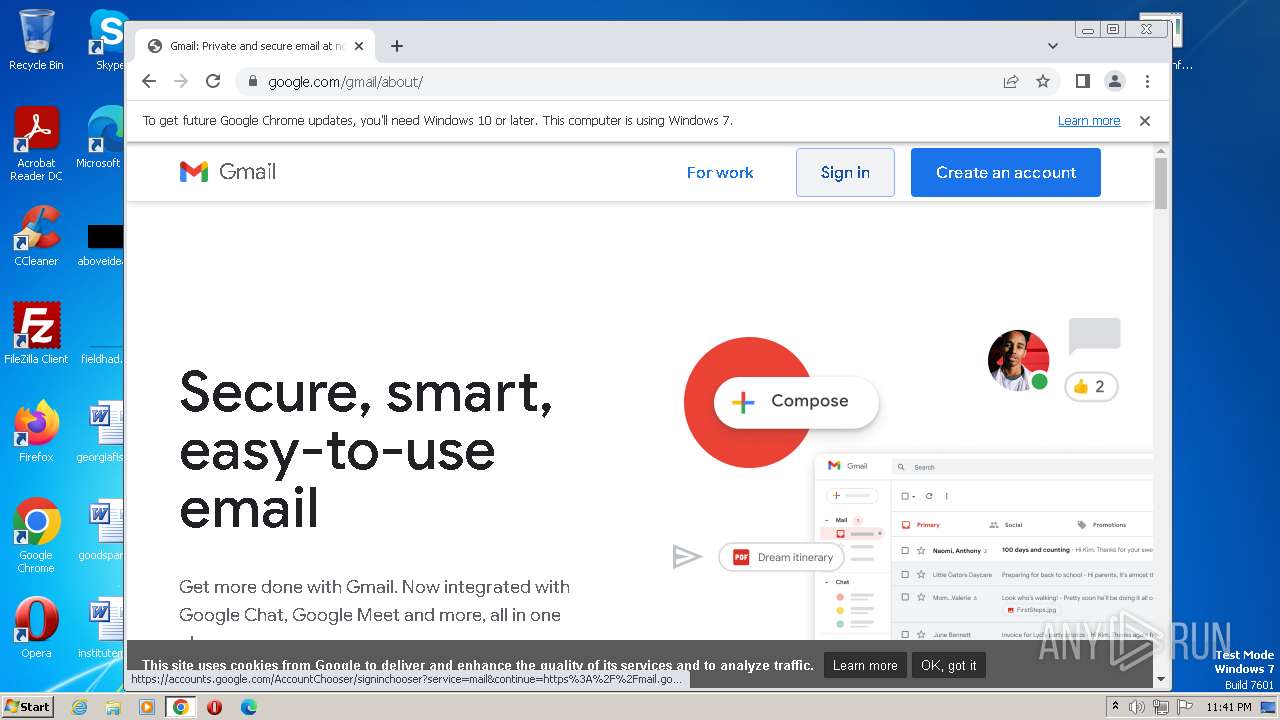Click the user avatar photo illustration
Viewport: 1280px width, 720px height.
[1018, 360]
